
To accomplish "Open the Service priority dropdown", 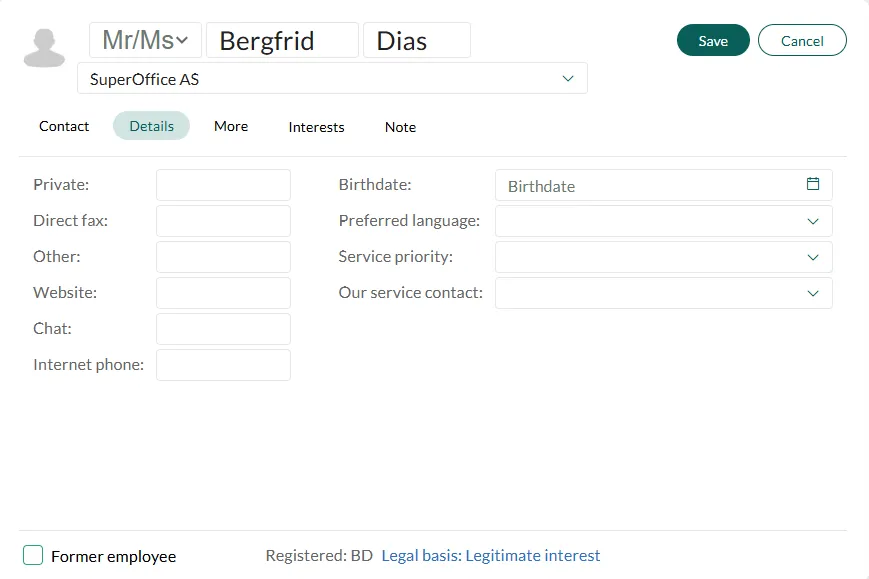I will (812, 257).
